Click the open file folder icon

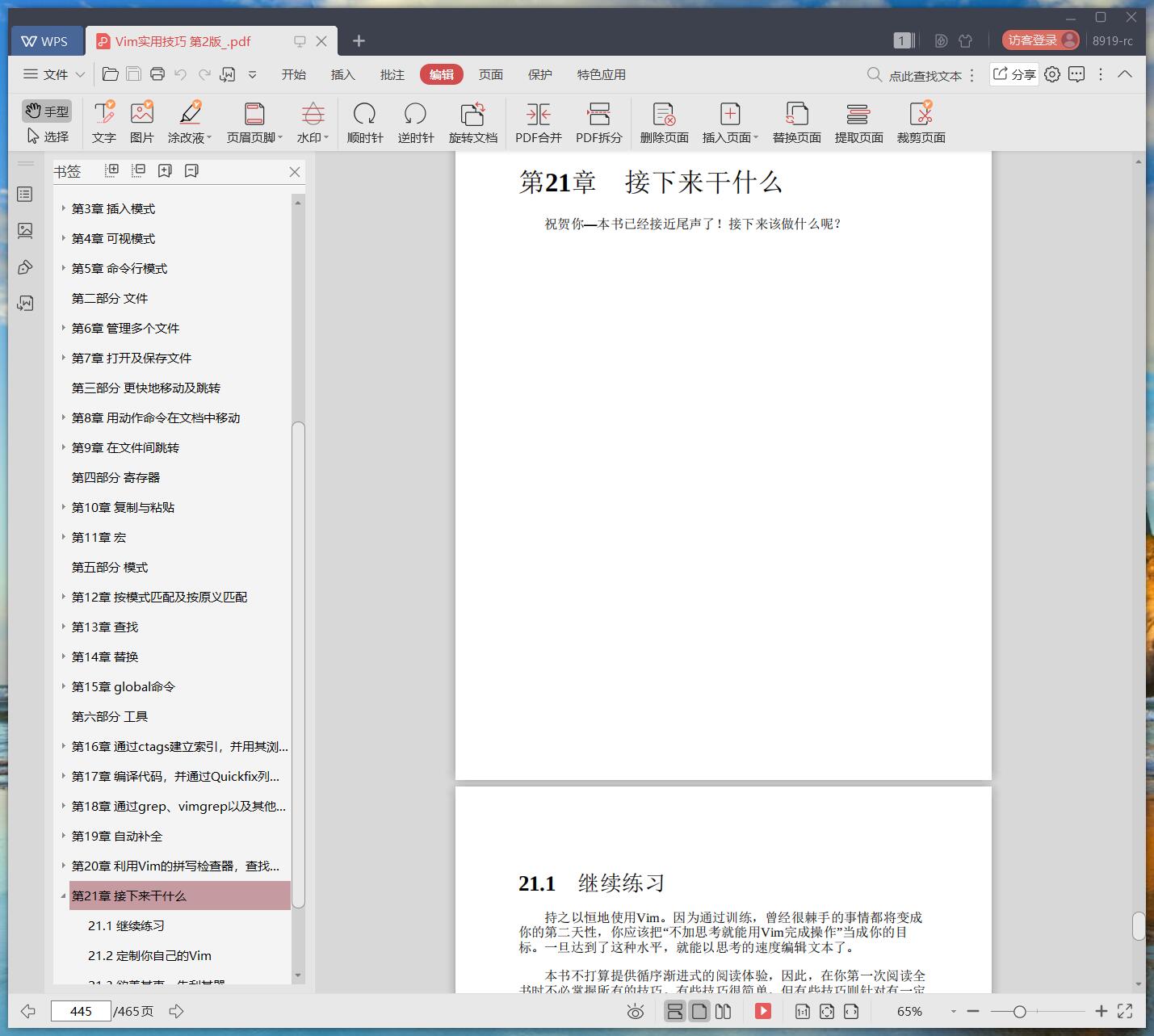point(111,74)
